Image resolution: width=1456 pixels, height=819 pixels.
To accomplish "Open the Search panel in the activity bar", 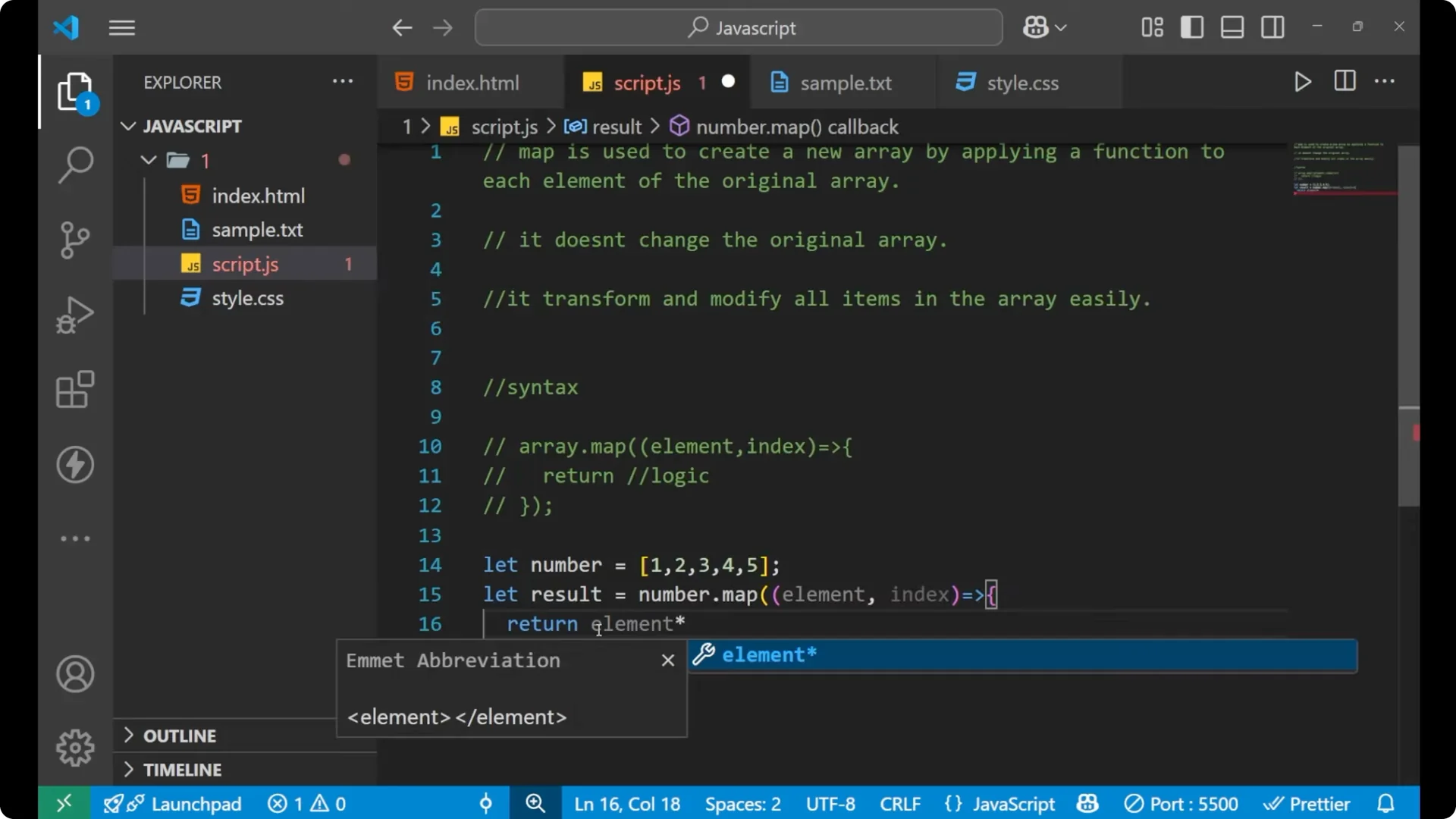I will (75, 165).
